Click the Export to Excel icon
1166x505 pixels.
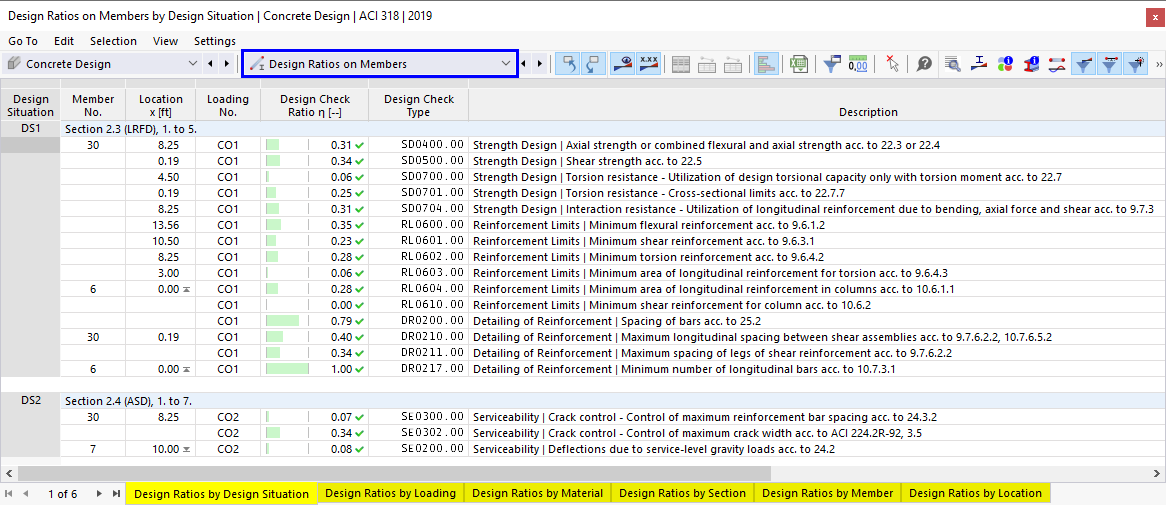pos(799,64)
